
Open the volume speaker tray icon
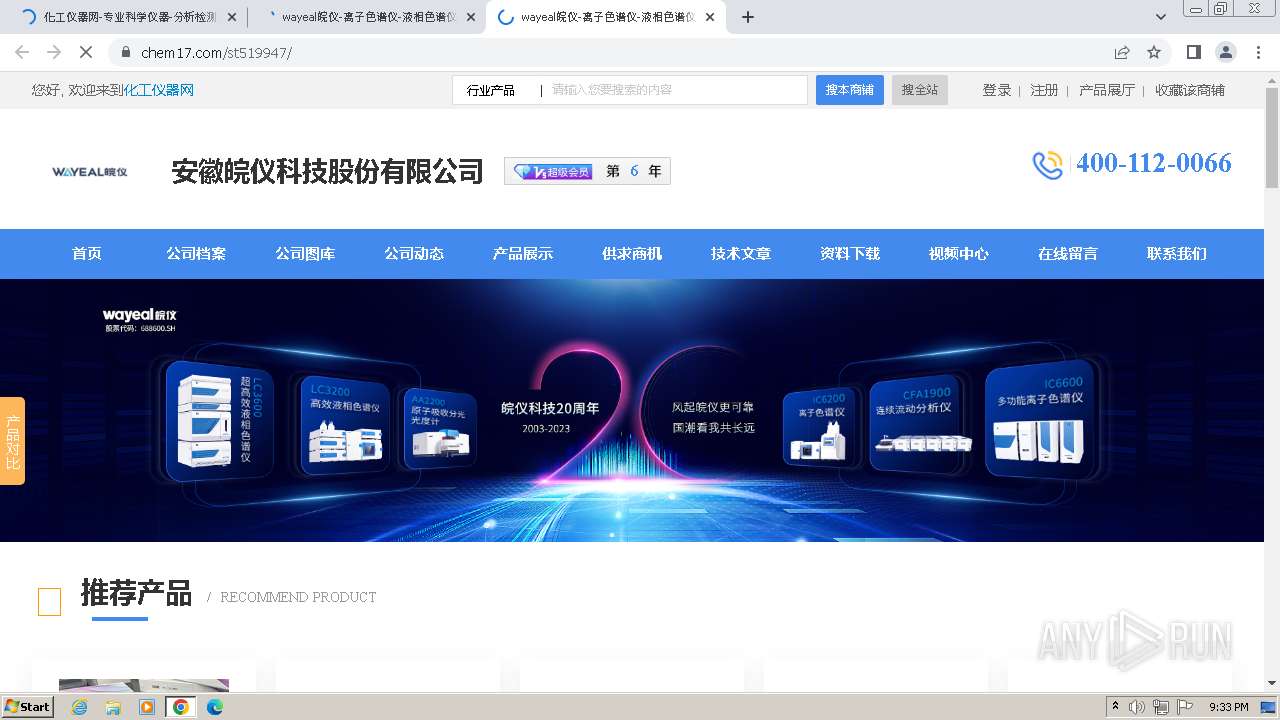[1137, 707]
